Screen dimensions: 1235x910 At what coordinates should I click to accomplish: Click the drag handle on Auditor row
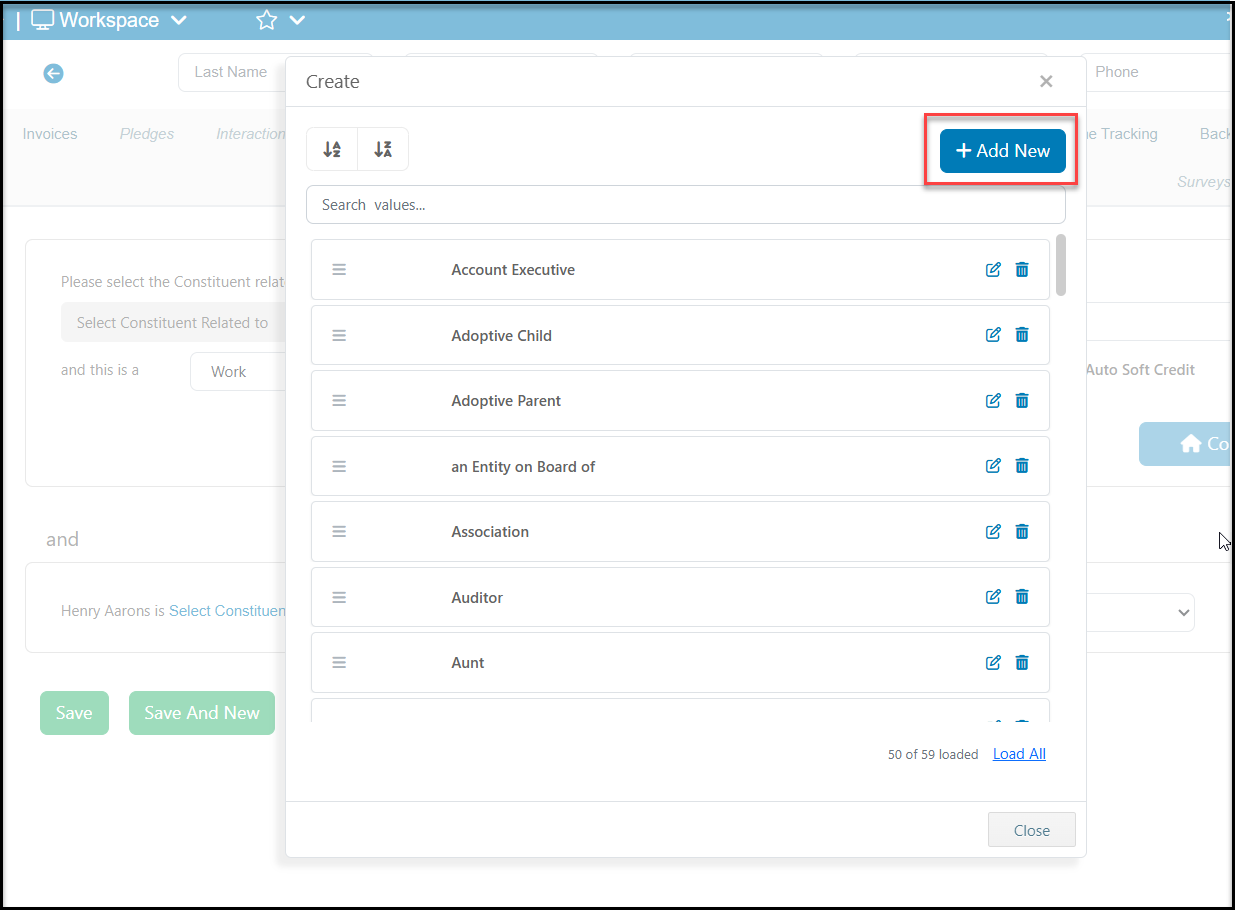[x=339, y=597]
